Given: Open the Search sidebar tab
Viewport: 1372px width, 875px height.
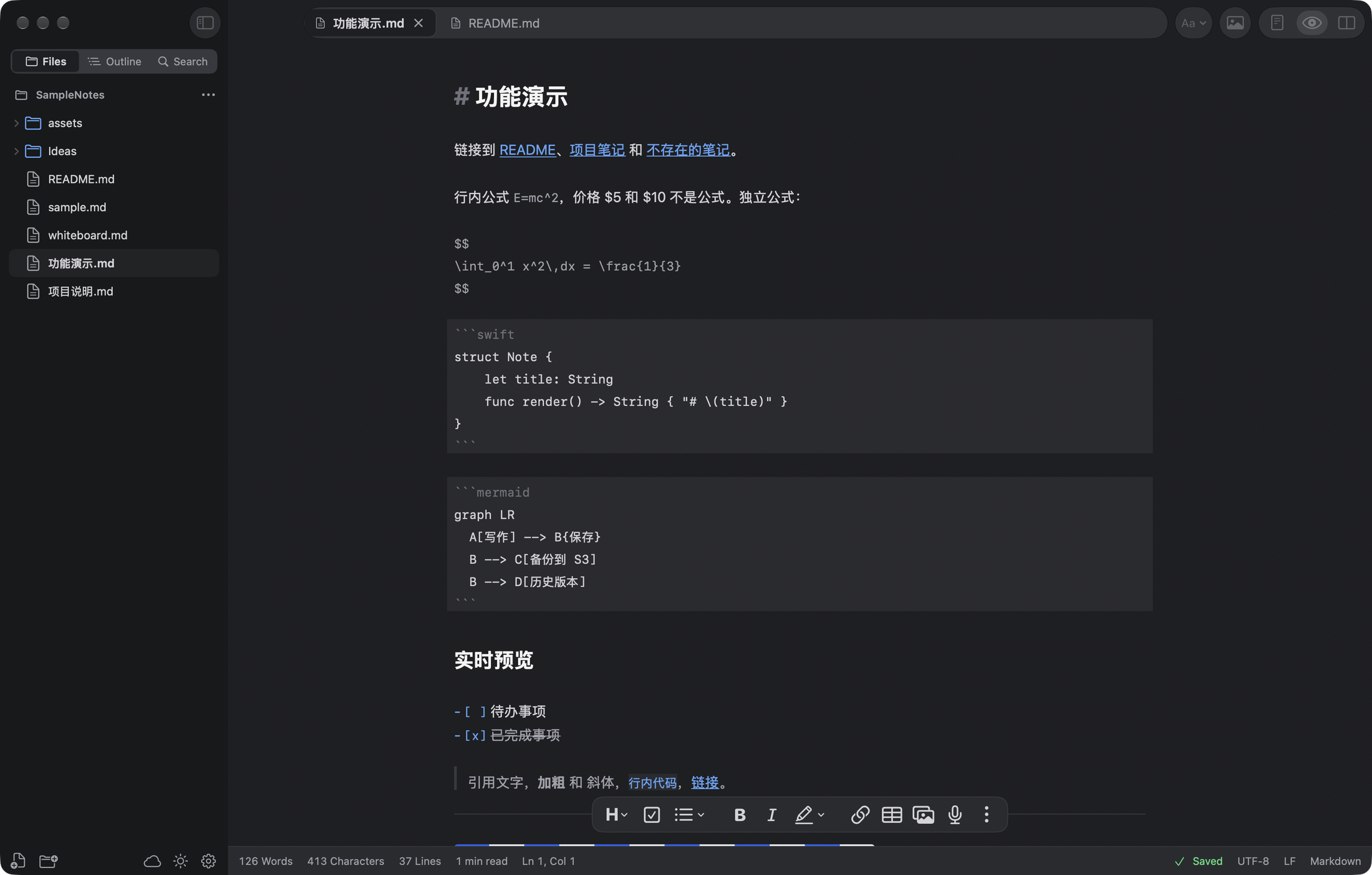Looking at the screenshot, I should (182, 61).
